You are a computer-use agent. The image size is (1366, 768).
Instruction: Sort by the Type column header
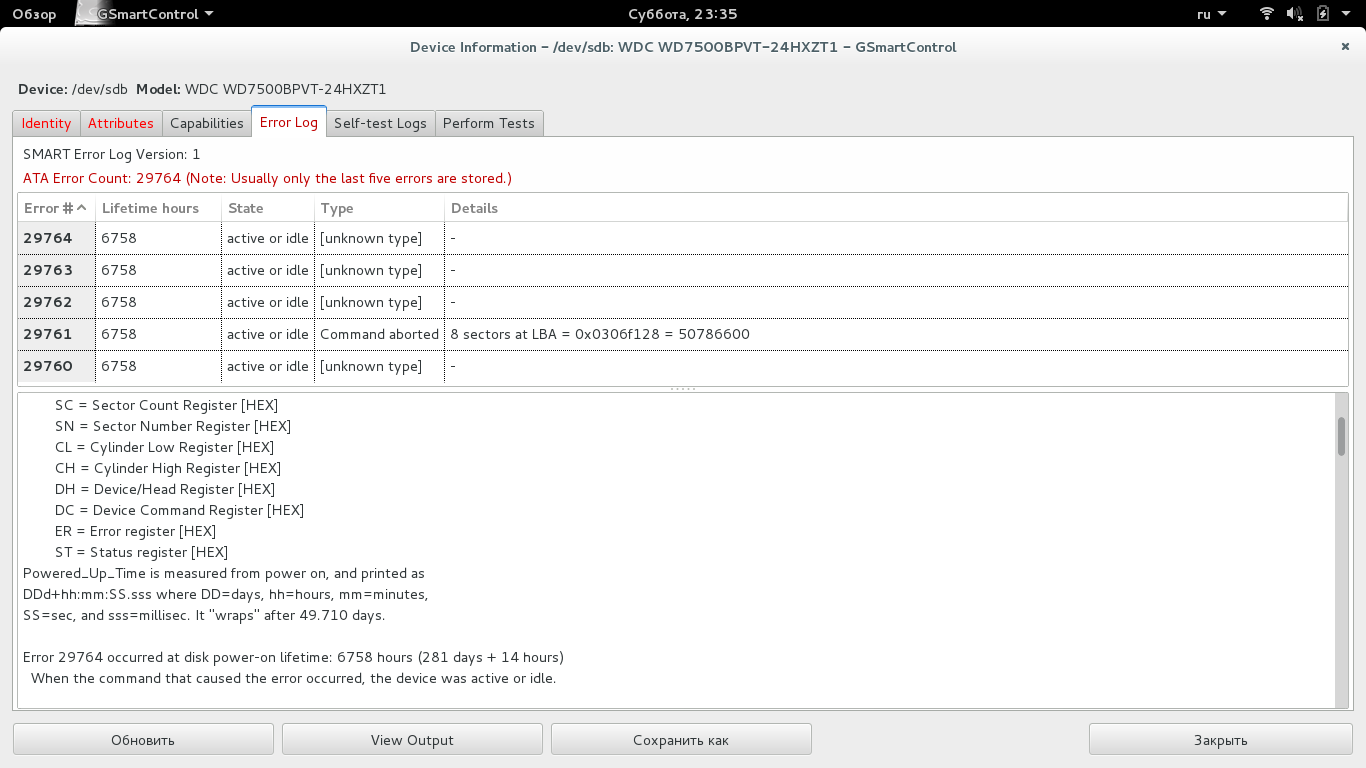(379, 208)
